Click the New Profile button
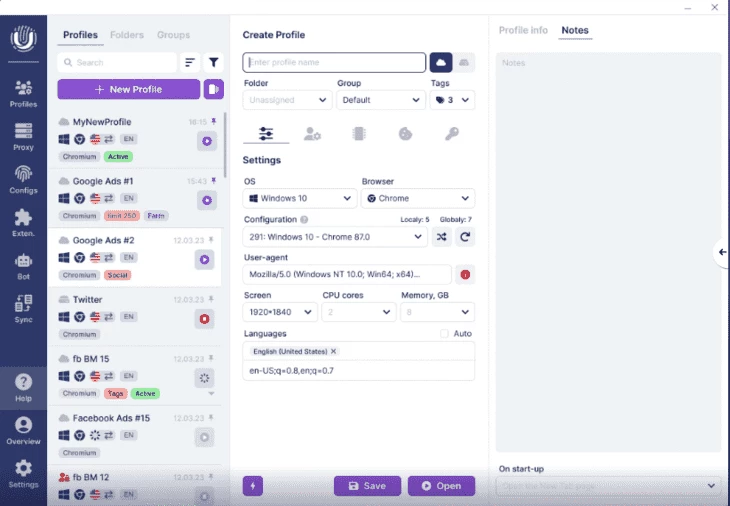730x506 pixels. click(128, 89)
